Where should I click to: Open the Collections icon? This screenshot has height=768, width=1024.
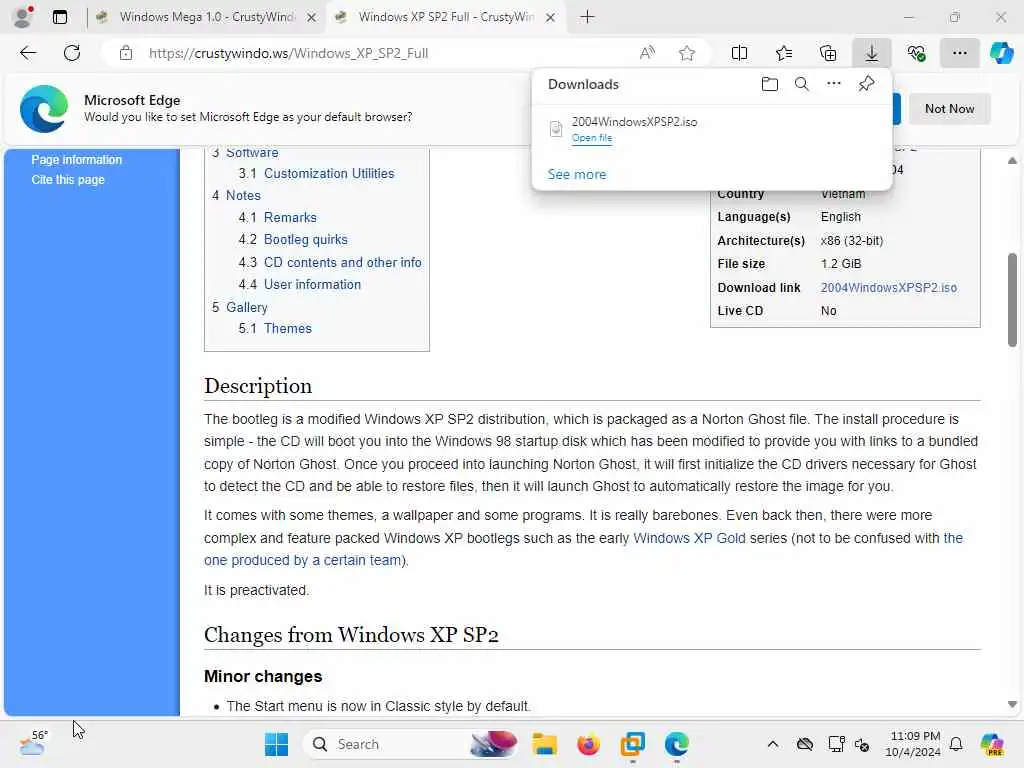(x=828, y=53)
